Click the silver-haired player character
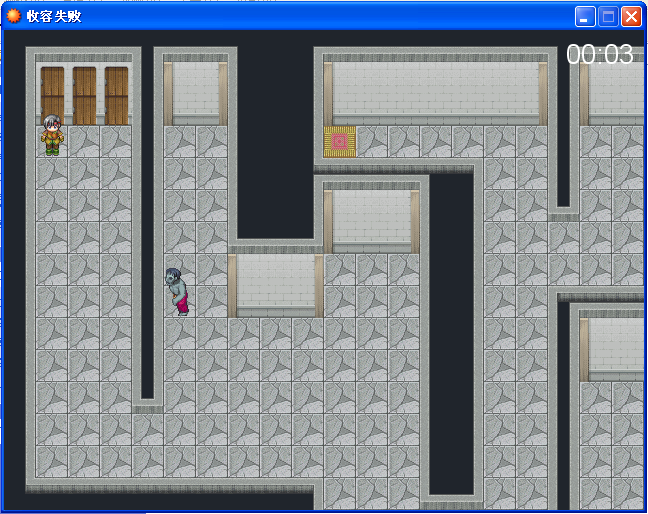Screen dimensions: 648x514 pos(52,135)
